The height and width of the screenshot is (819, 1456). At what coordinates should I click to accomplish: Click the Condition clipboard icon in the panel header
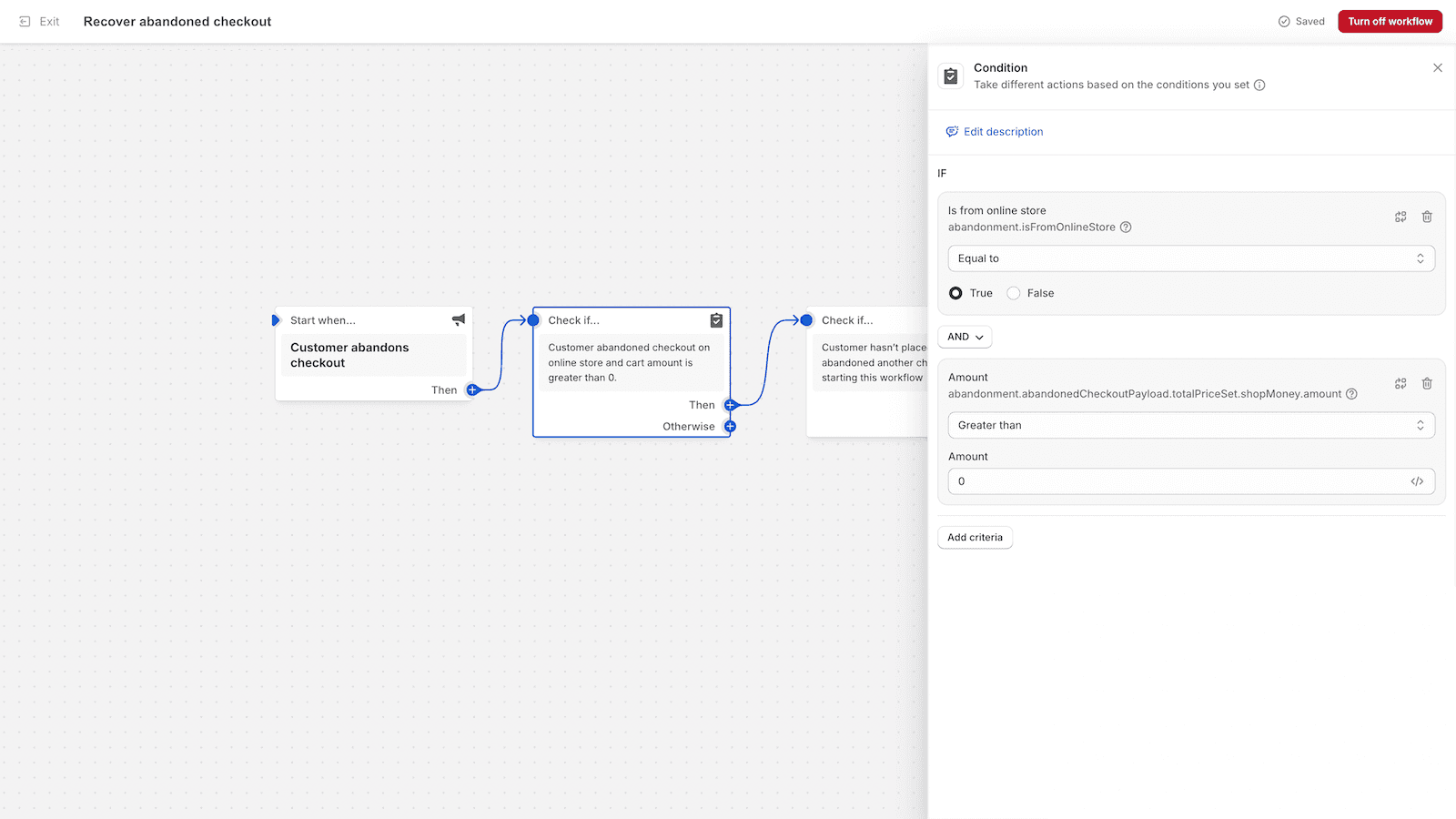click(950, 76)
